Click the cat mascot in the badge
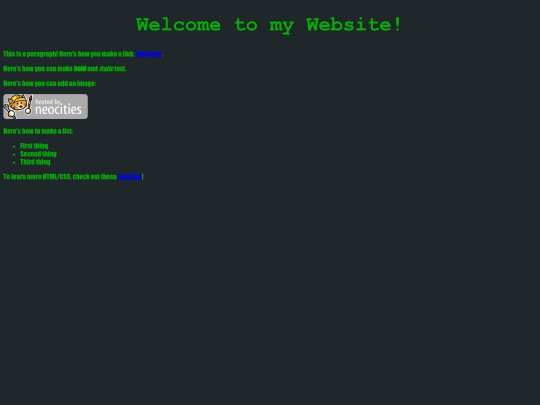Image resolution: width=540 pixels, height=405 pixels. click(18, 106)
